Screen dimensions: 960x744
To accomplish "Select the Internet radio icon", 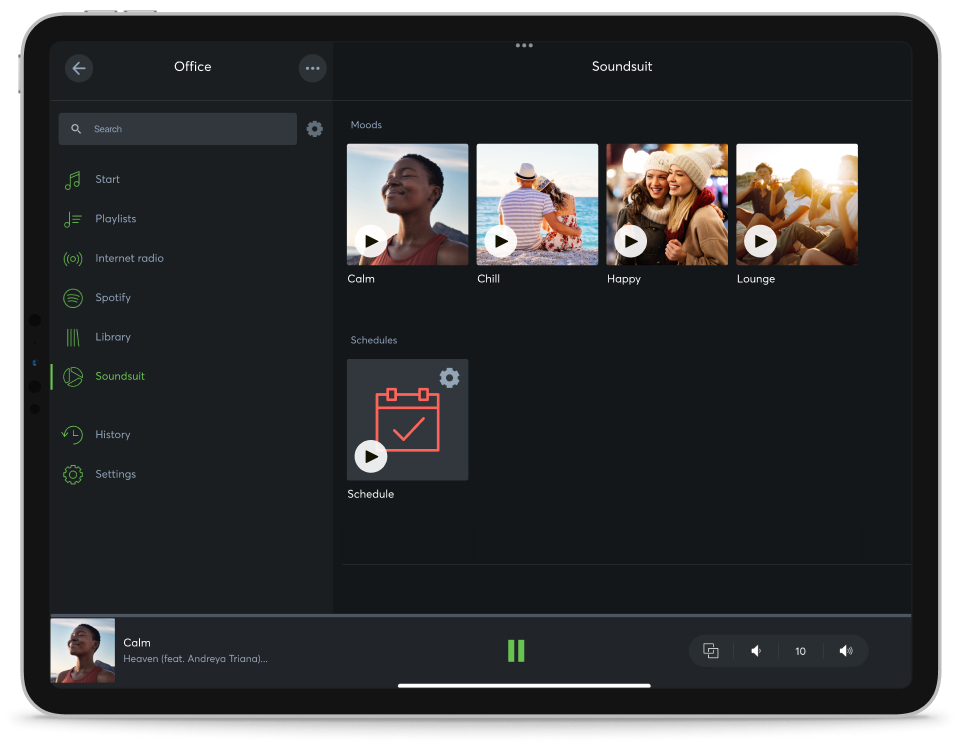I will coord(72,258).
